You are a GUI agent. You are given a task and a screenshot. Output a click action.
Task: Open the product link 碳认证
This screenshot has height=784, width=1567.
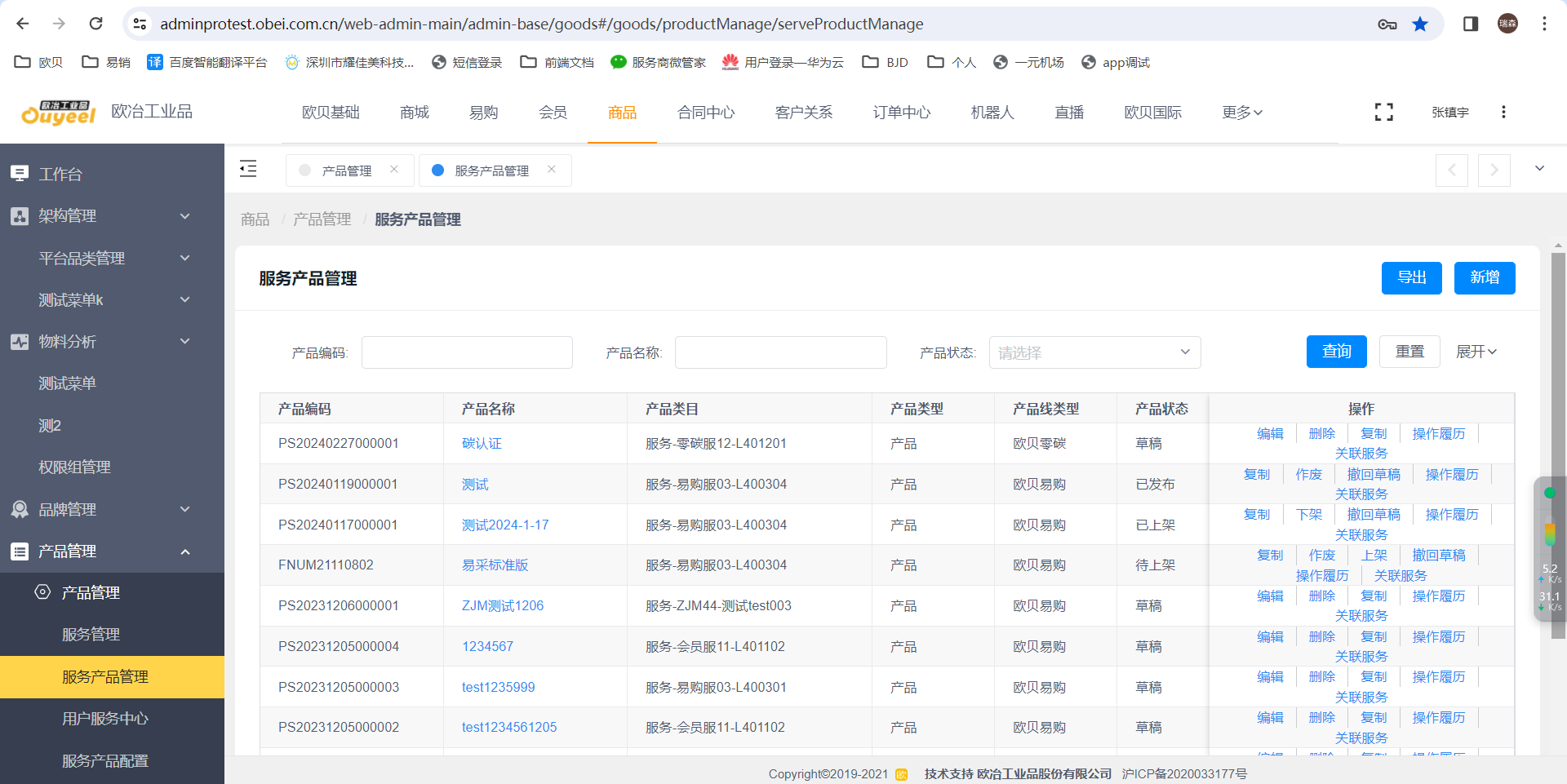tap(482, 444)
